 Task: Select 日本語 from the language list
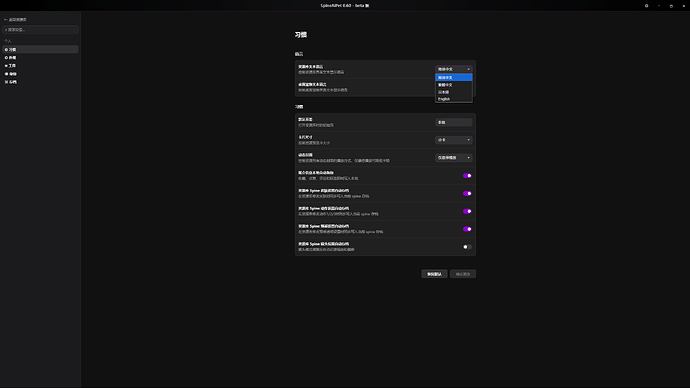tap(454, 92)
